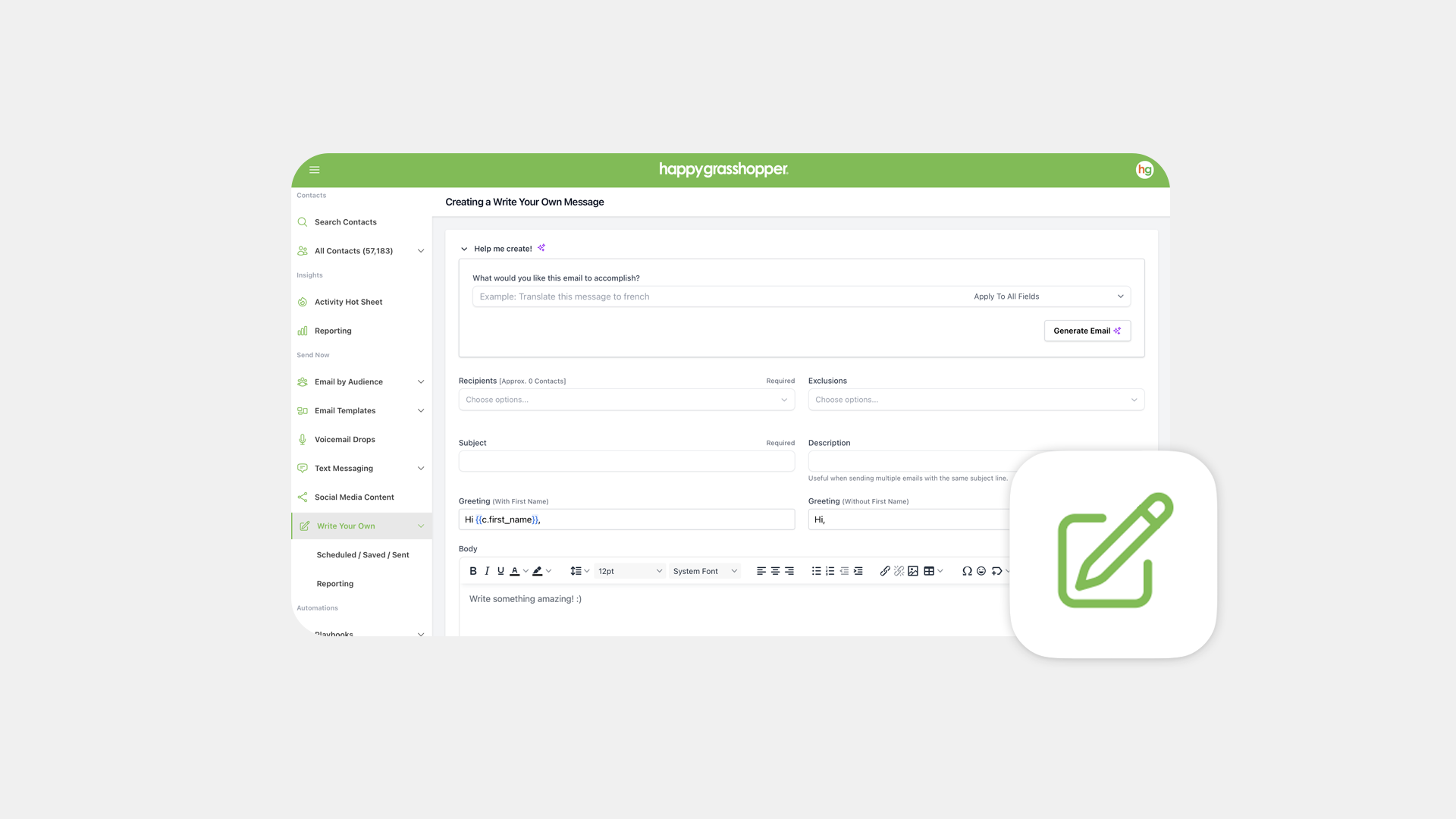Insert a table
This screenshot has height=819, width=1456.
pos(928,571)
